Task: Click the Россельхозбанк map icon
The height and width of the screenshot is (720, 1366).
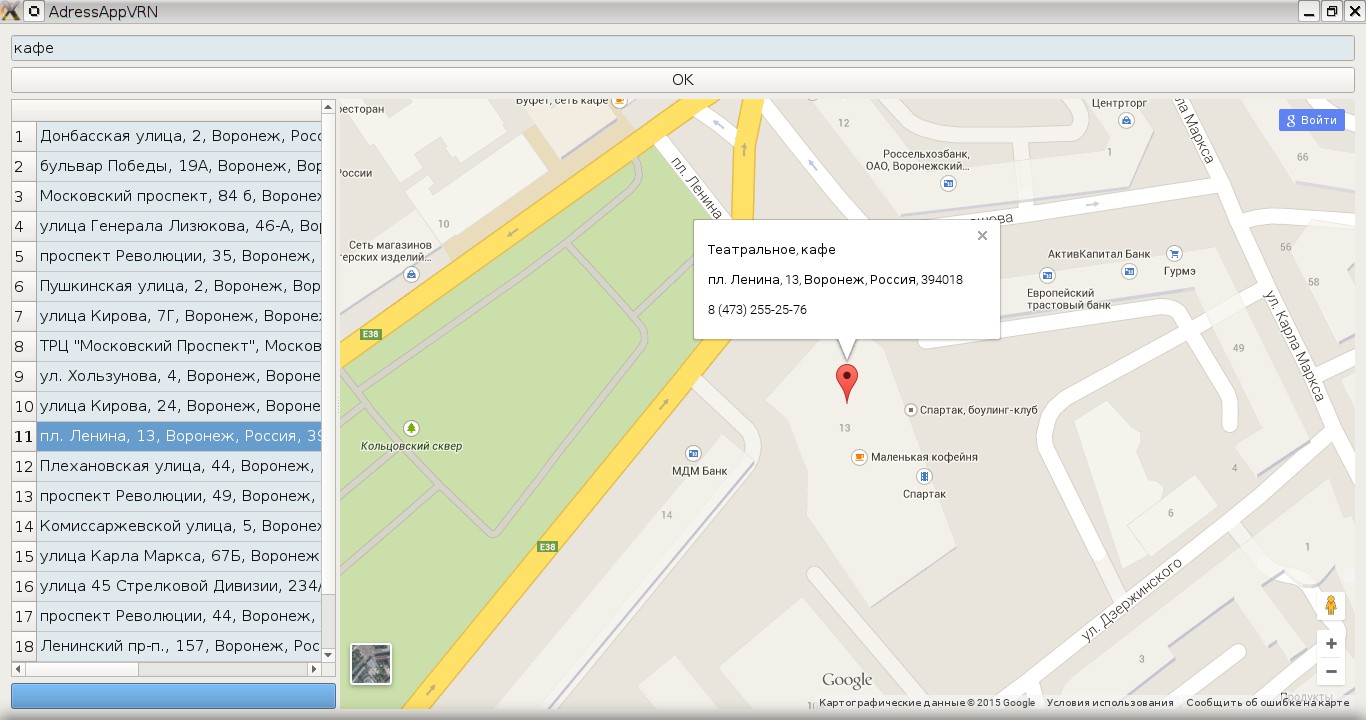Action: pyautogui.click(x=948, y=184)
